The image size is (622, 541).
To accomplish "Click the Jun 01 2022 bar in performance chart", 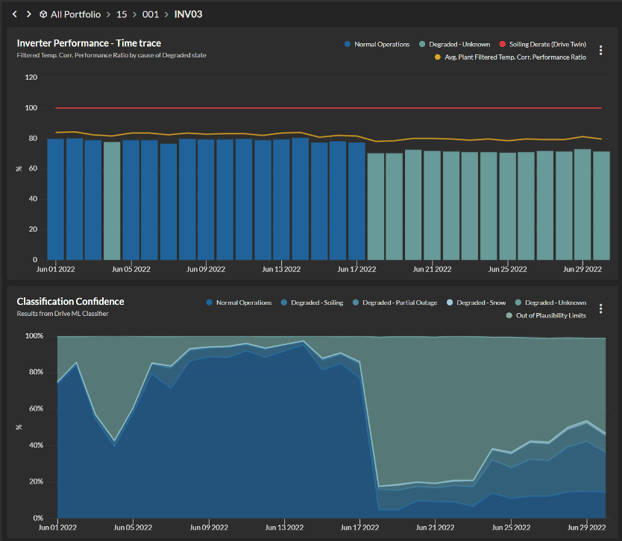I will 55,200.
